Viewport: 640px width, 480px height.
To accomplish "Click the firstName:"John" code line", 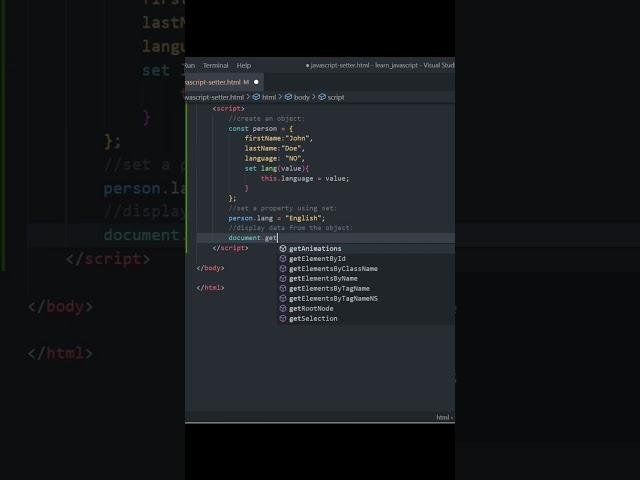I will pyautogui.click(x=278, y=138).
